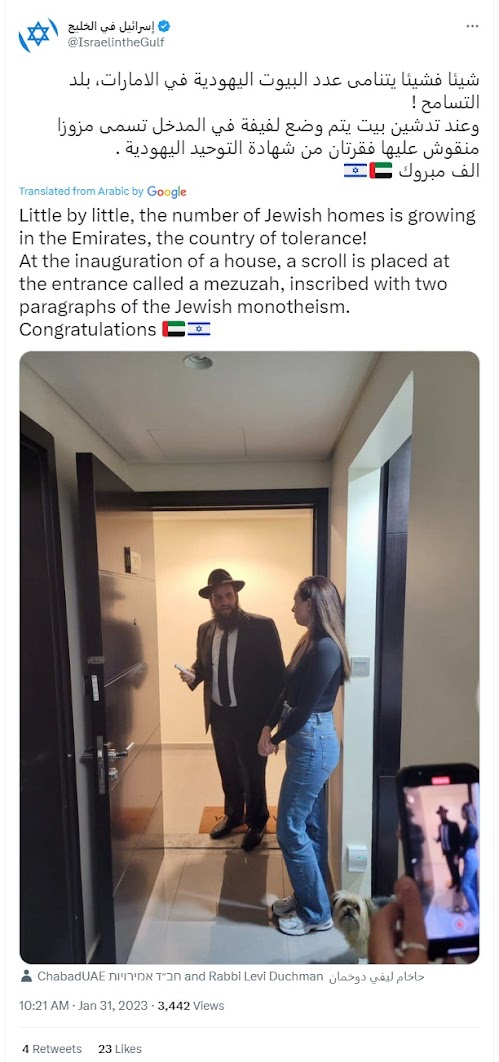Click the translated English tweet text
The image size is (499, 1062).
click(x=248, y=273)
